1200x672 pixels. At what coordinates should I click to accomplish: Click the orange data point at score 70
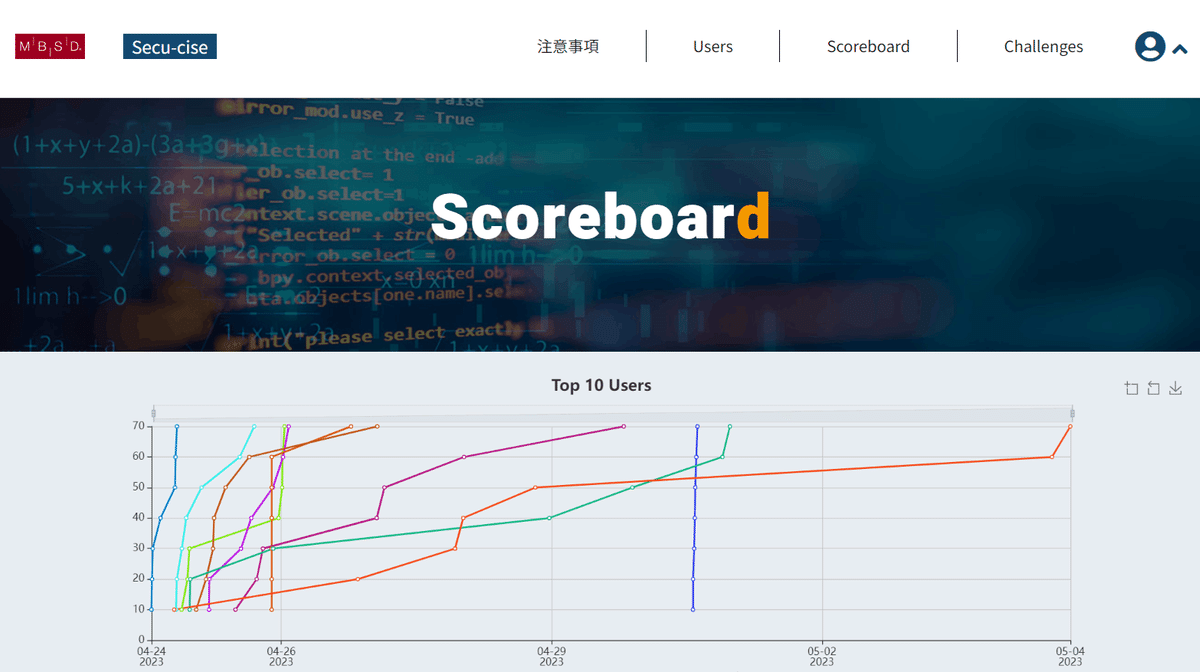click(1068, 426)
